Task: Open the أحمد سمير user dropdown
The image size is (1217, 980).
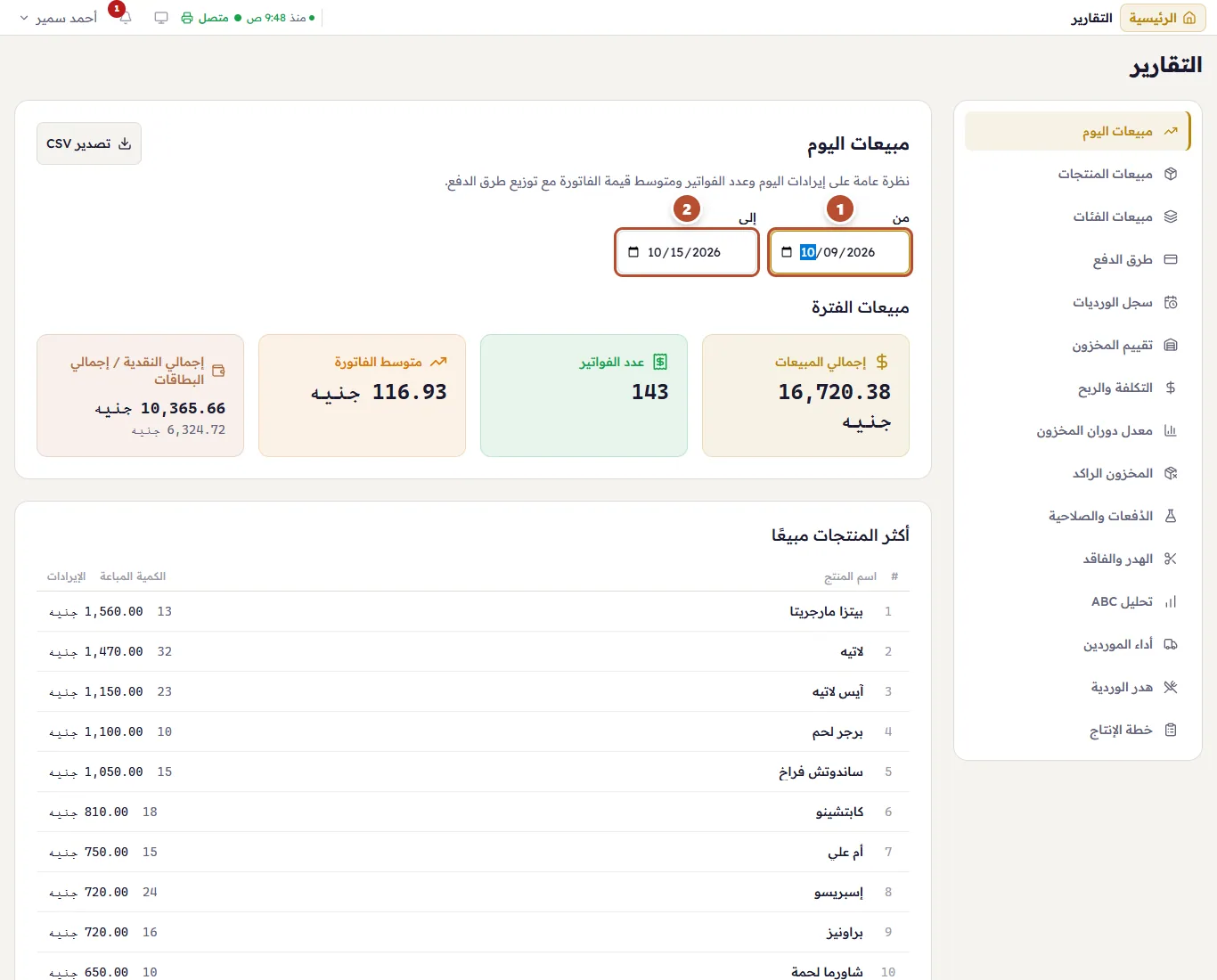Action: [x=59, y=18]
